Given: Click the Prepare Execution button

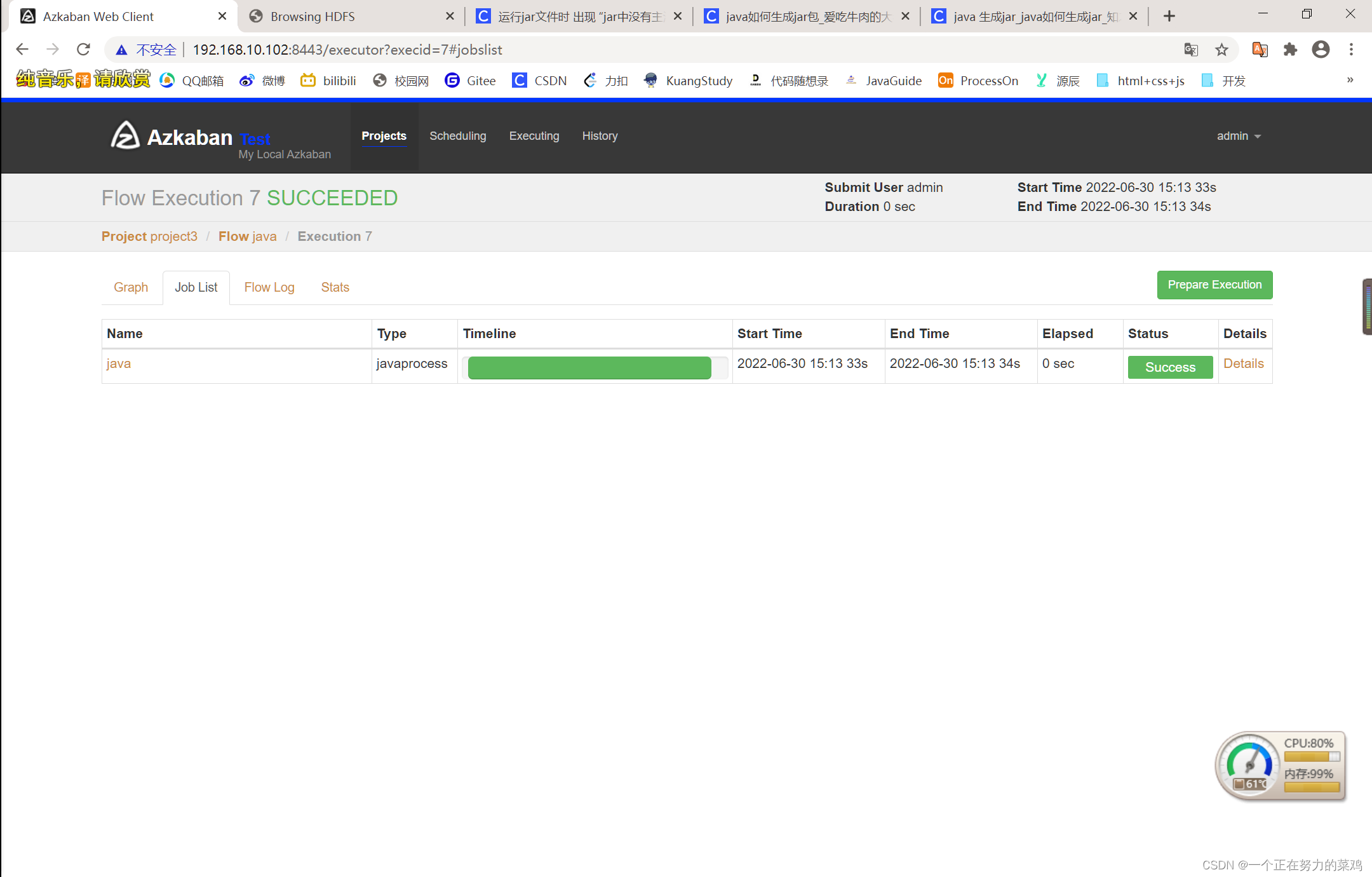Looking at the screenshot, I should point(1215,284).
